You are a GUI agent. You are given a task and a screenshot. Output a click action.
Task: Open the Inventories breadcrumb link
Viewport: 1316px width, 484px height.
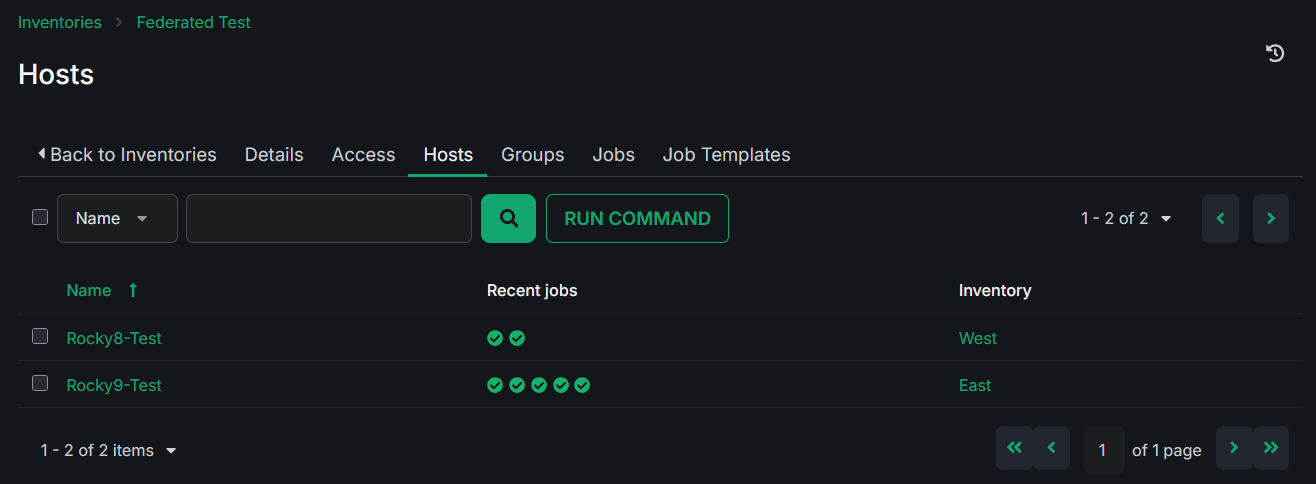coord(60,22)
